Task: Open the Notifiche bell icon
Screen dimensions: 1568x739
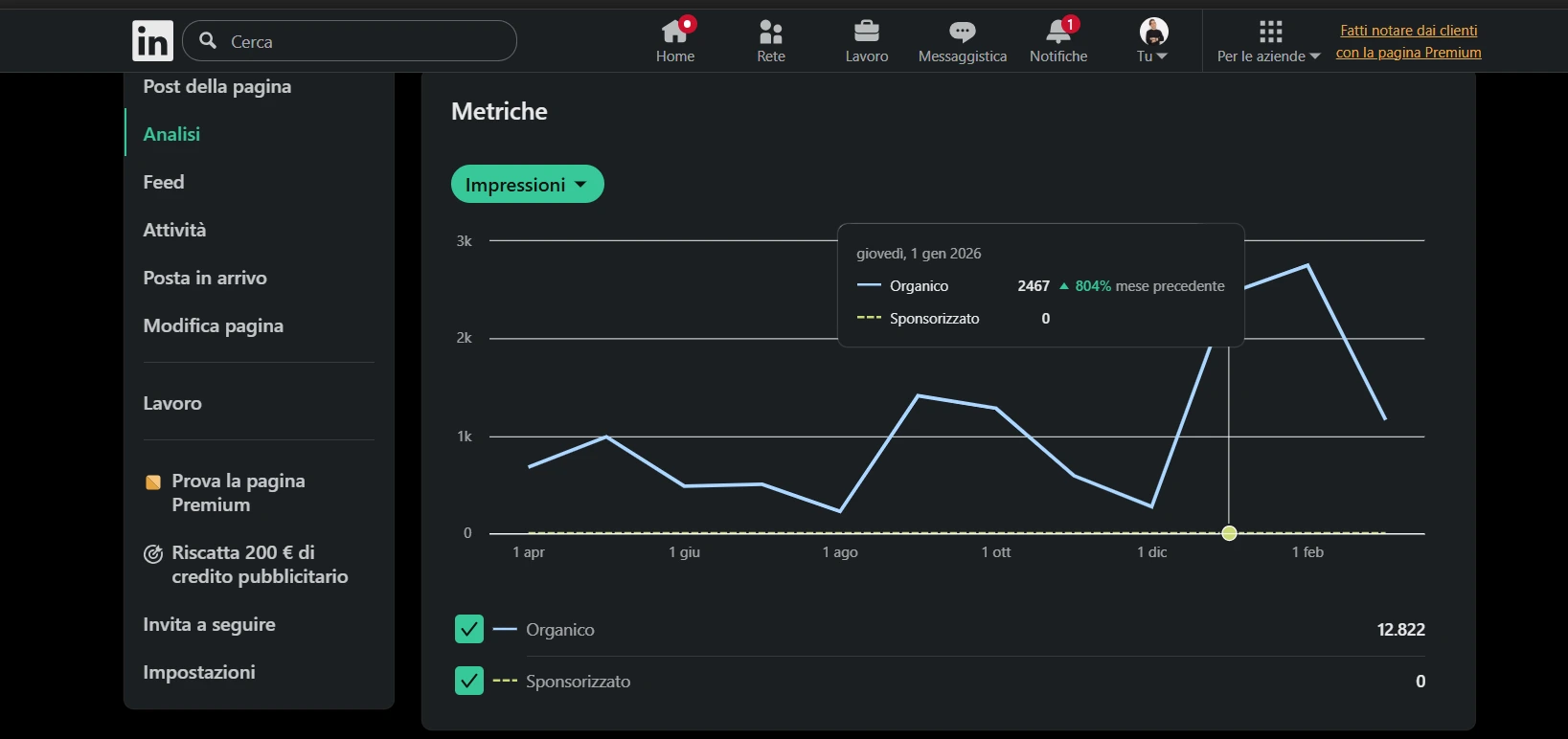Action: click(x=1057, y=32)
